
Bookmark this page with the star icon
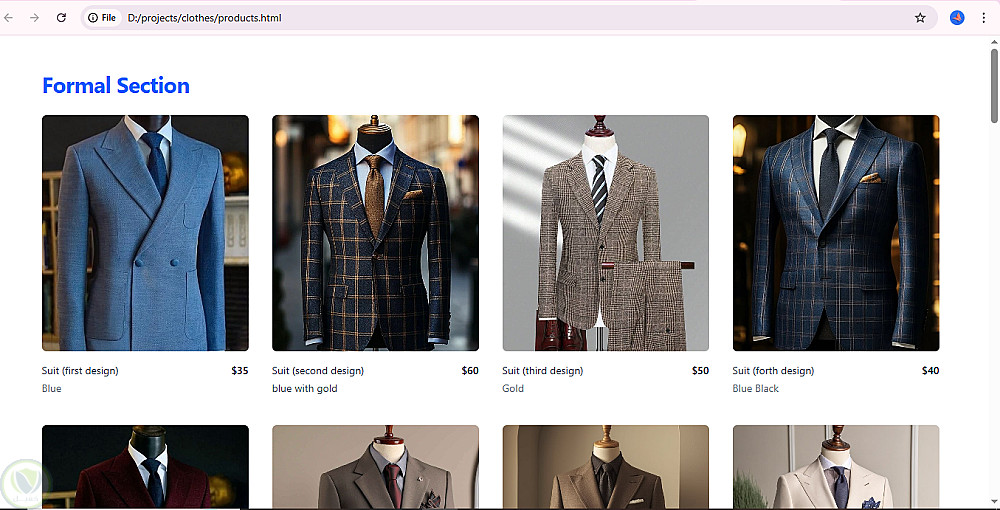pos(920,18)
